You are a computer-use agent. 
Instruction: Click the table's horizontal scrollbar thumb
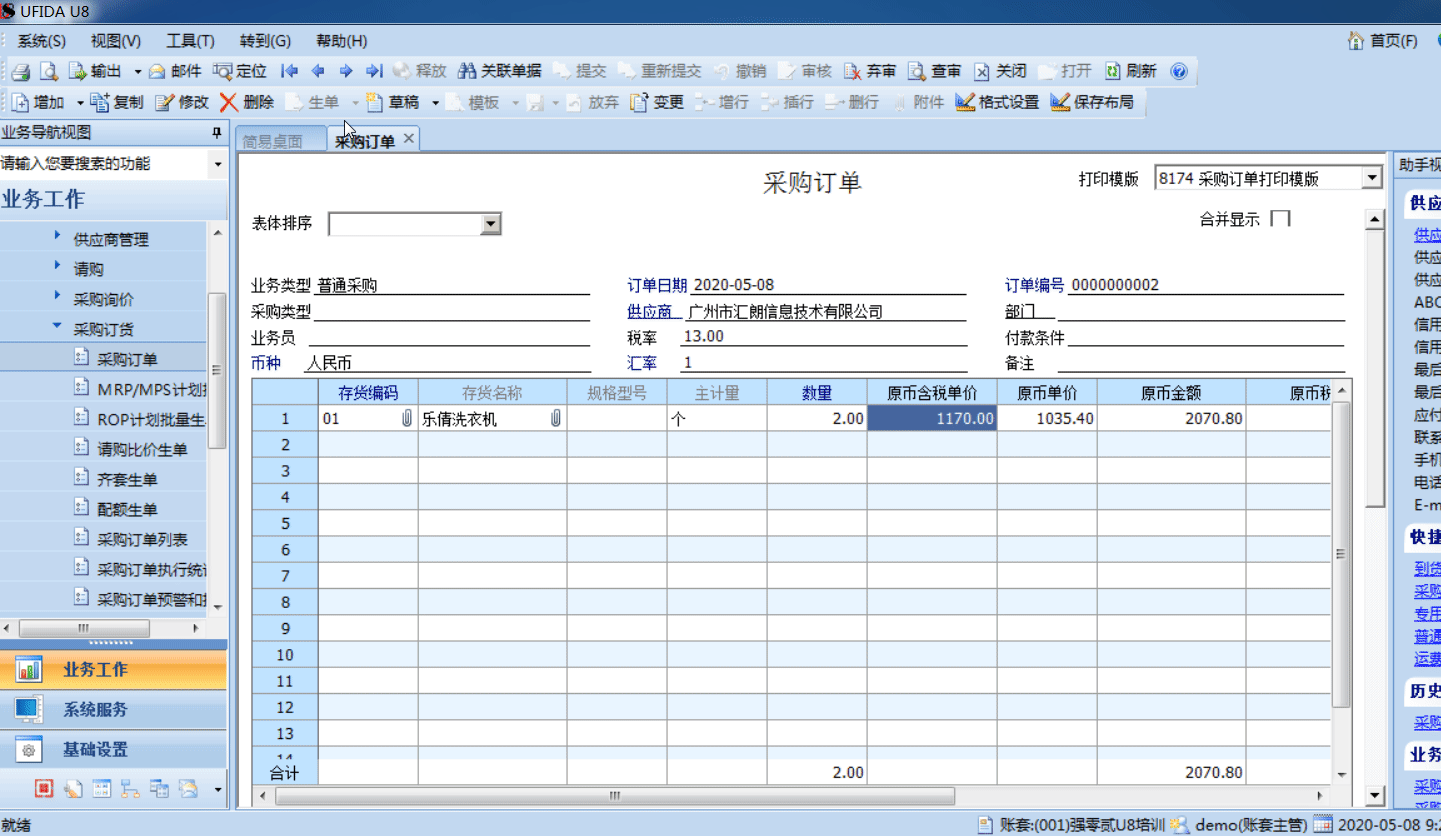click(x=615, y=796)
